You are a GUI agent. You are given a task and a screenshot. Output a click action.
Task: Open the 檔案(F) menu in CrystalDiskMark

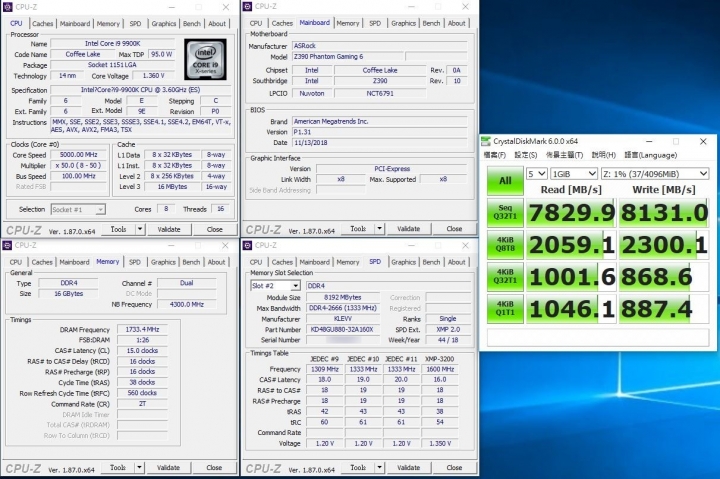pos(495,155)
